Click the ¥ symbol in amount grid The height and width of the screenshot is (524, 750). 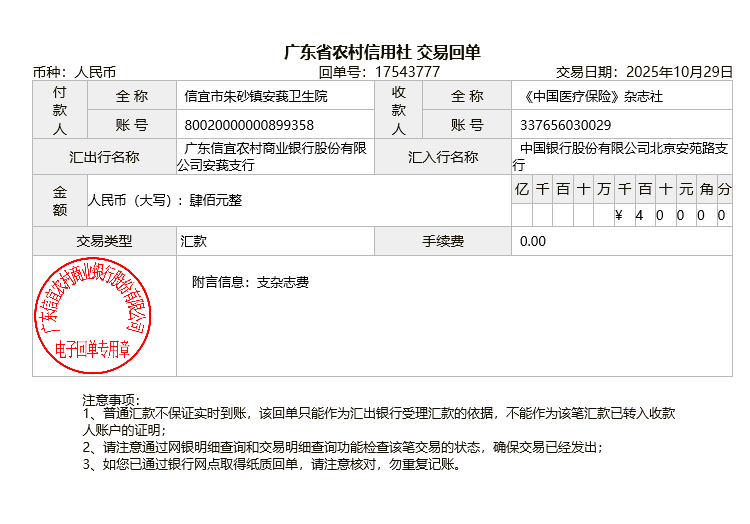(x=620, y=215)
